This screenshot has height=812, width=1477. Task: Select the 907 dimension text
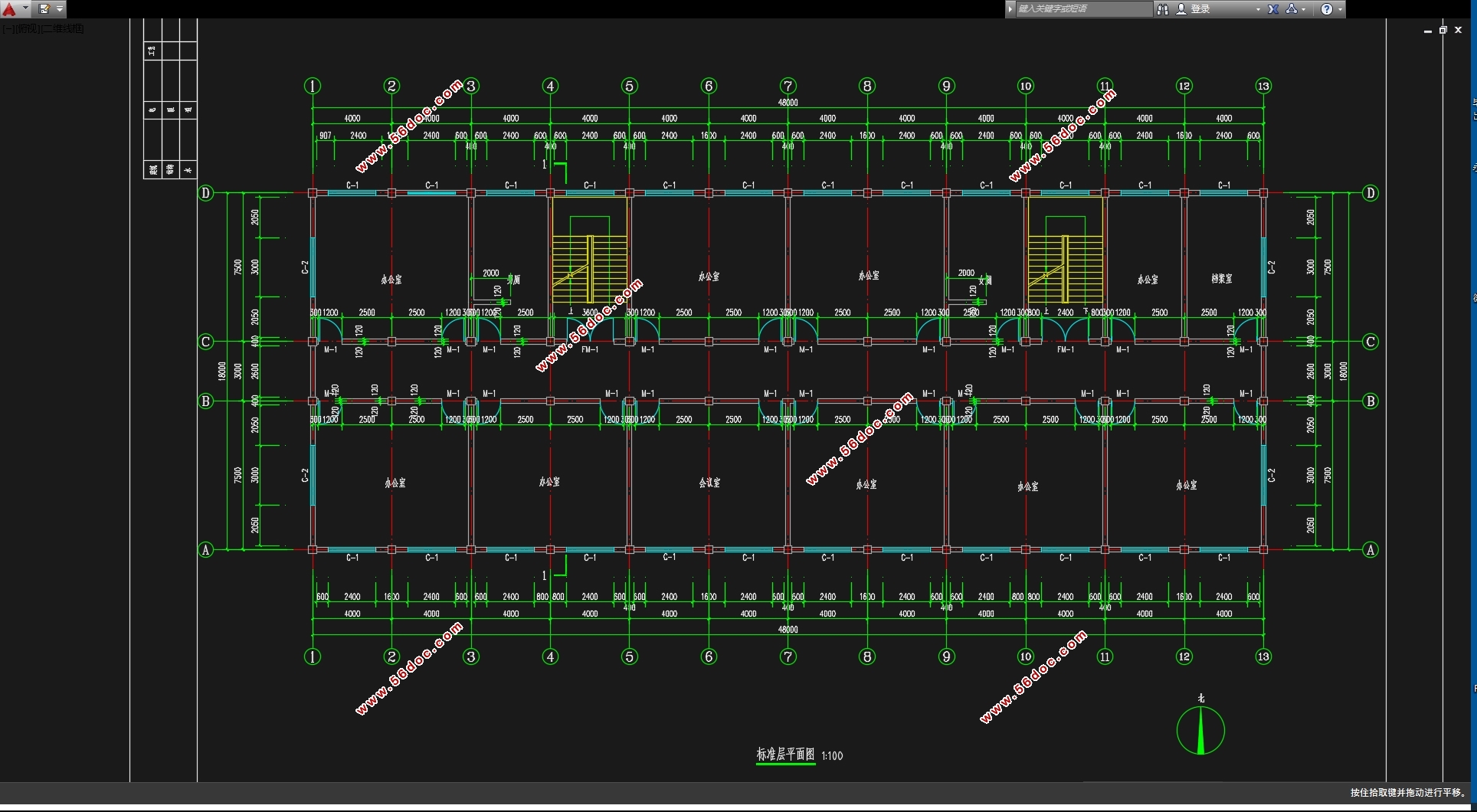click(x=326, y=136)
